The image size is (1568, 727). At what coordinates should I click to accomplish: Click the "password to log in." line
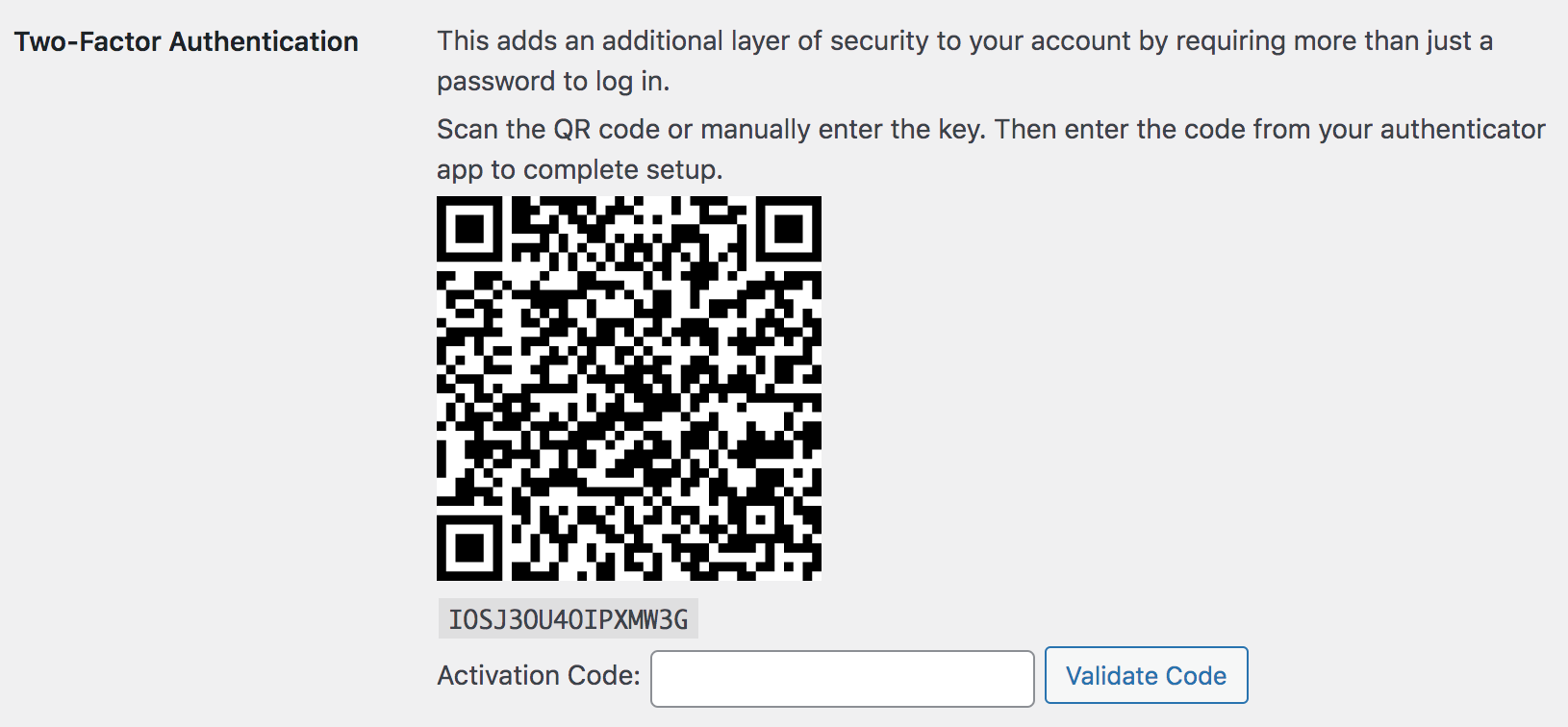point(553,82)
